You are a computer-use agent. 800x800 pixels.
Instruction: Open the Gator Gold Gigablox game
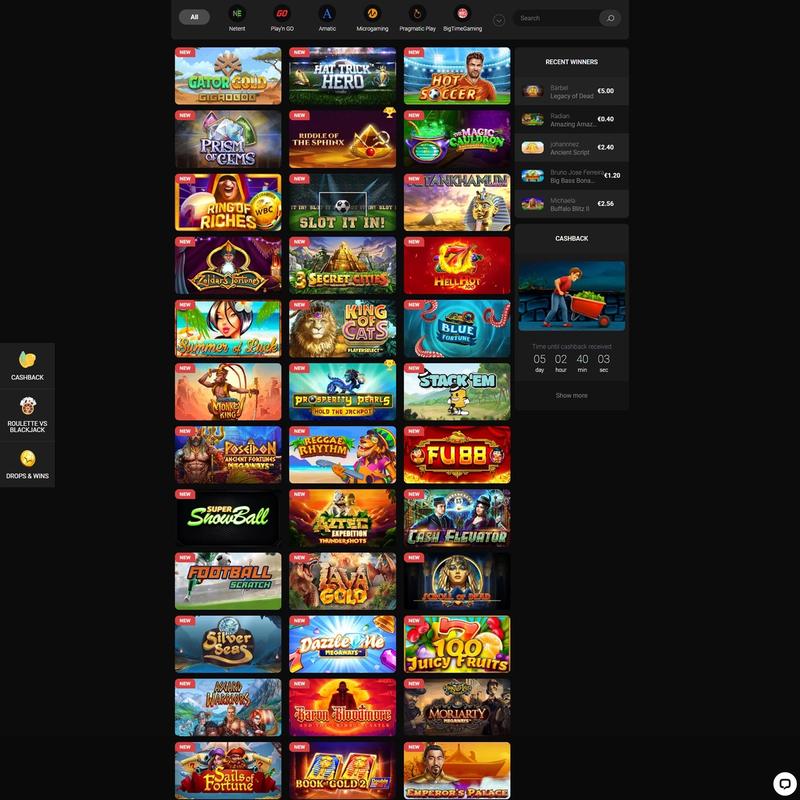(228, 76)
